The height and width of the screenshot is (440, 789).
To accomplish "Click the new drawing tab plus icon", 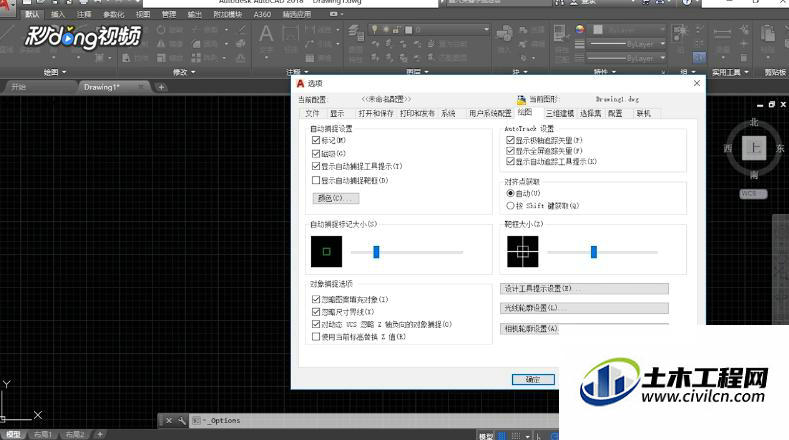I will [161, 87].
